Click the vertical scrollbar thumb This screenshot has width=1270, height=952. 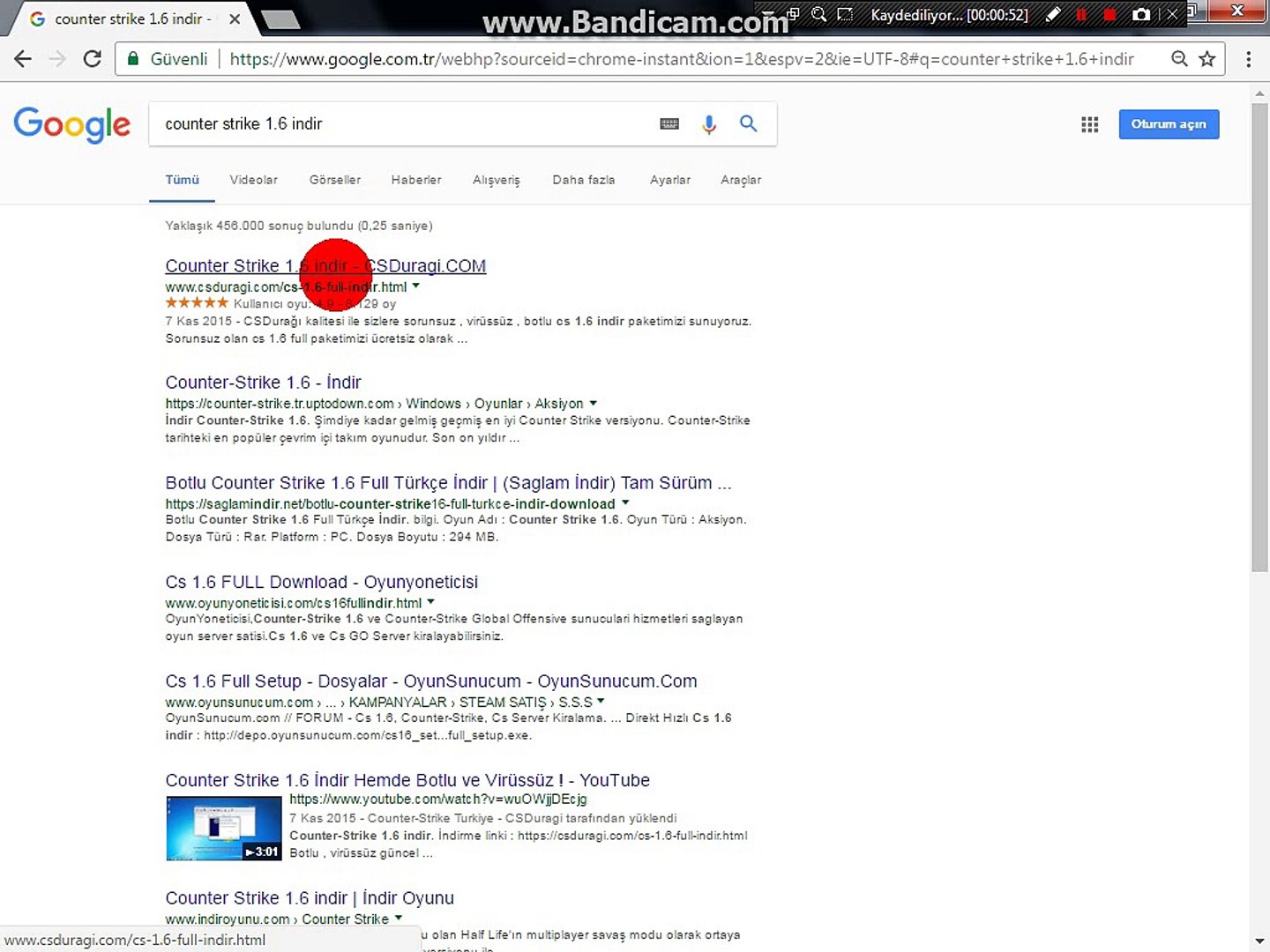coord(1260,337)
